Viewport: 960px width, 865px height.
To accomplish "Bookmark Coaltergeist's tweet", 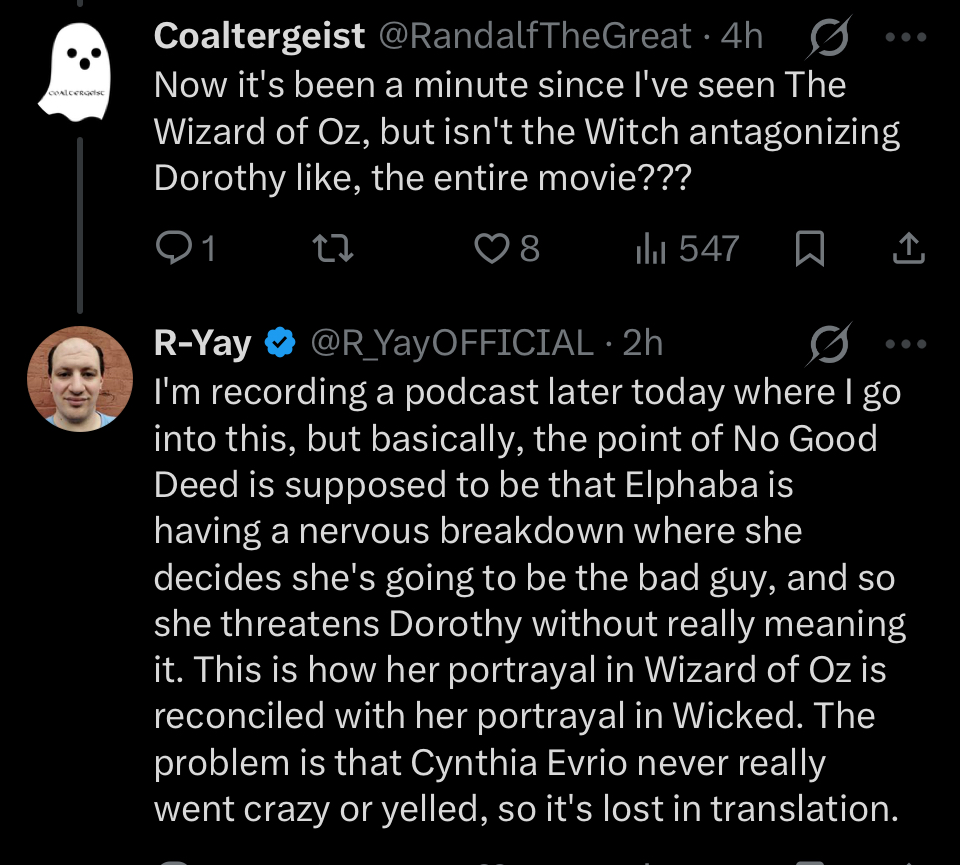I will point(808,248).
